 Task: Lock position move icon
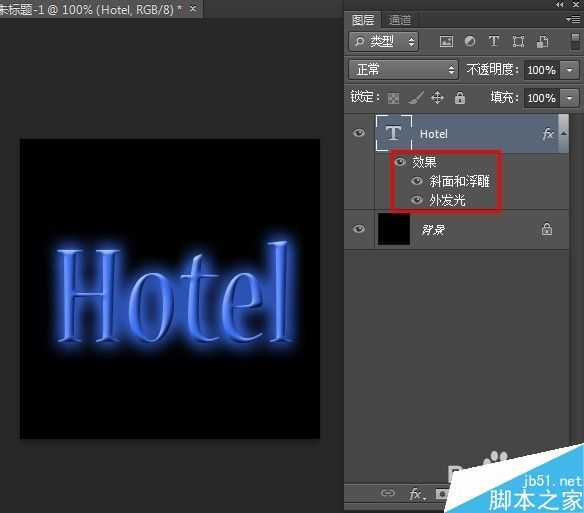coord(437,98)
